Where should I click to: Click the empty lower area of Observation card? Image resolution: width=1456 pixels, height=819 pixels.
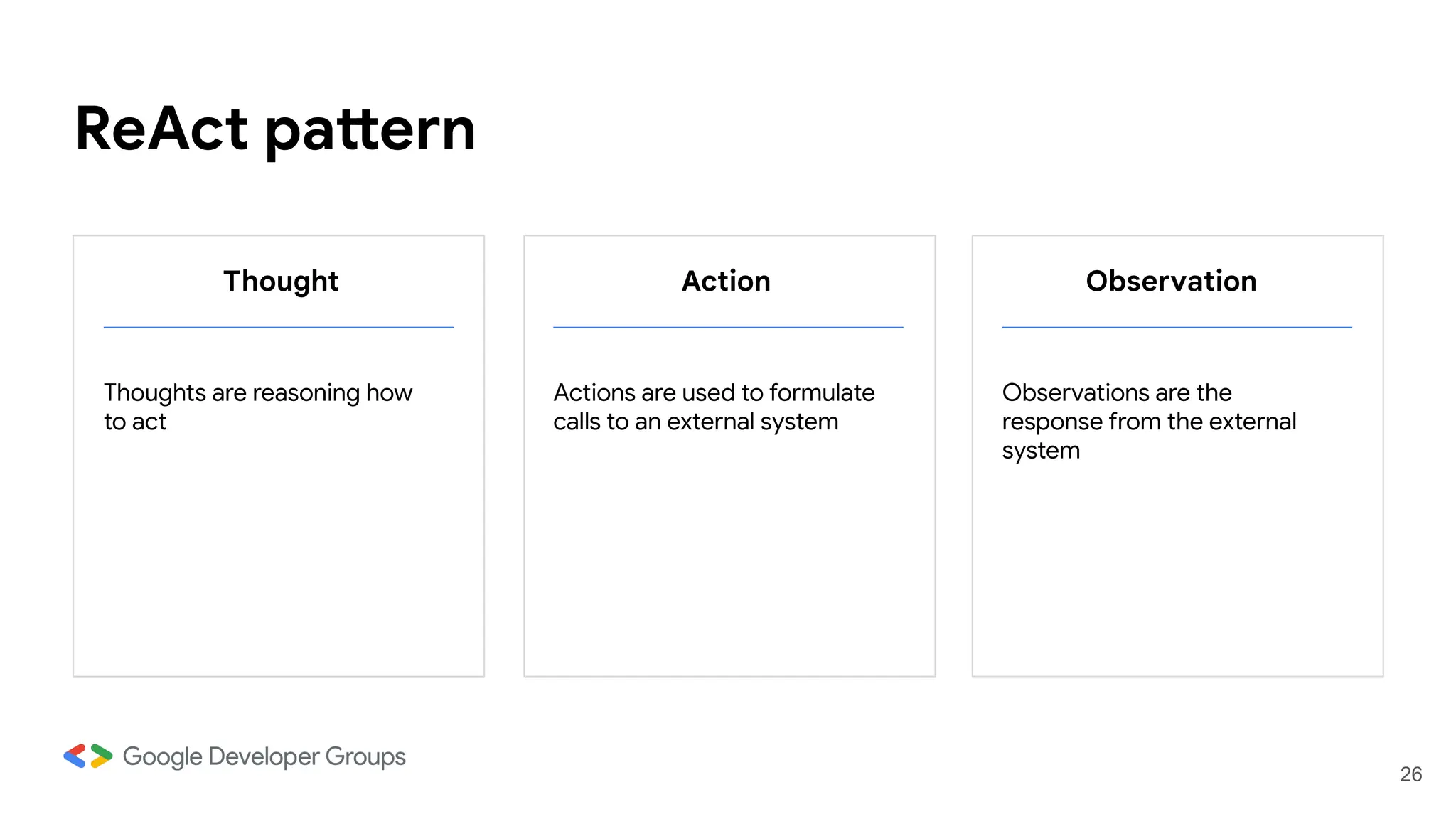tap(1177, 569)
